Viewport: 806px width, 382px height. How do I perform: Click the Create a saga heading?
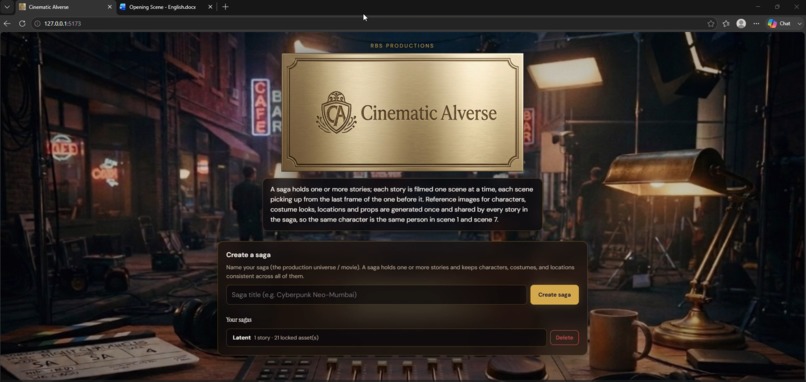click(248, 255)
